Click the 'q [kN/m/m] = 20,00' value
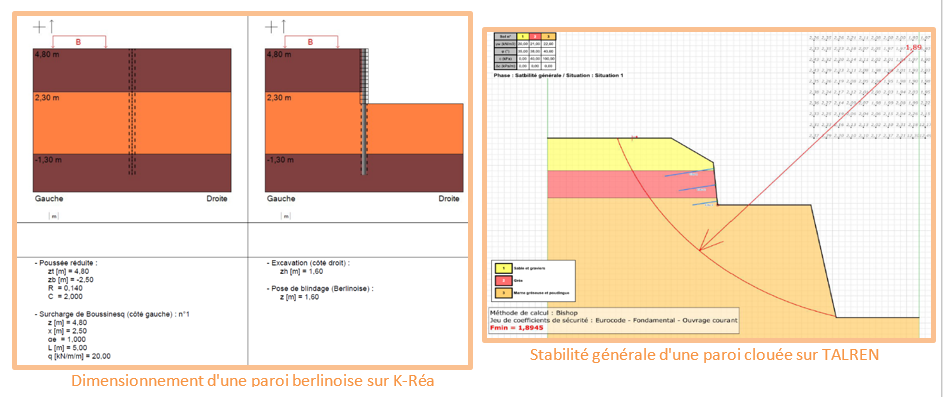 pos(80,356)
